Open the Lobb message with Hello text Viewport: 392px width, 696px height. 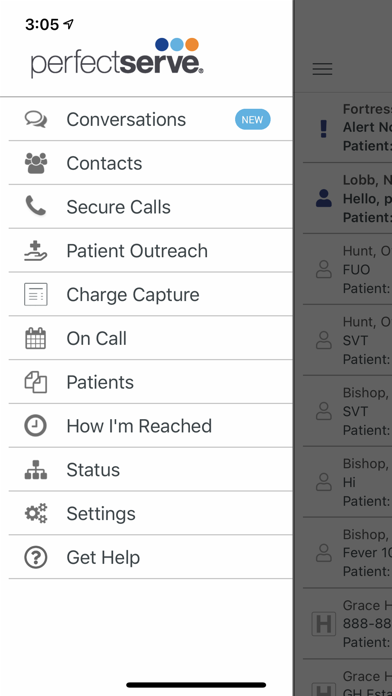[x=348, y=198]
